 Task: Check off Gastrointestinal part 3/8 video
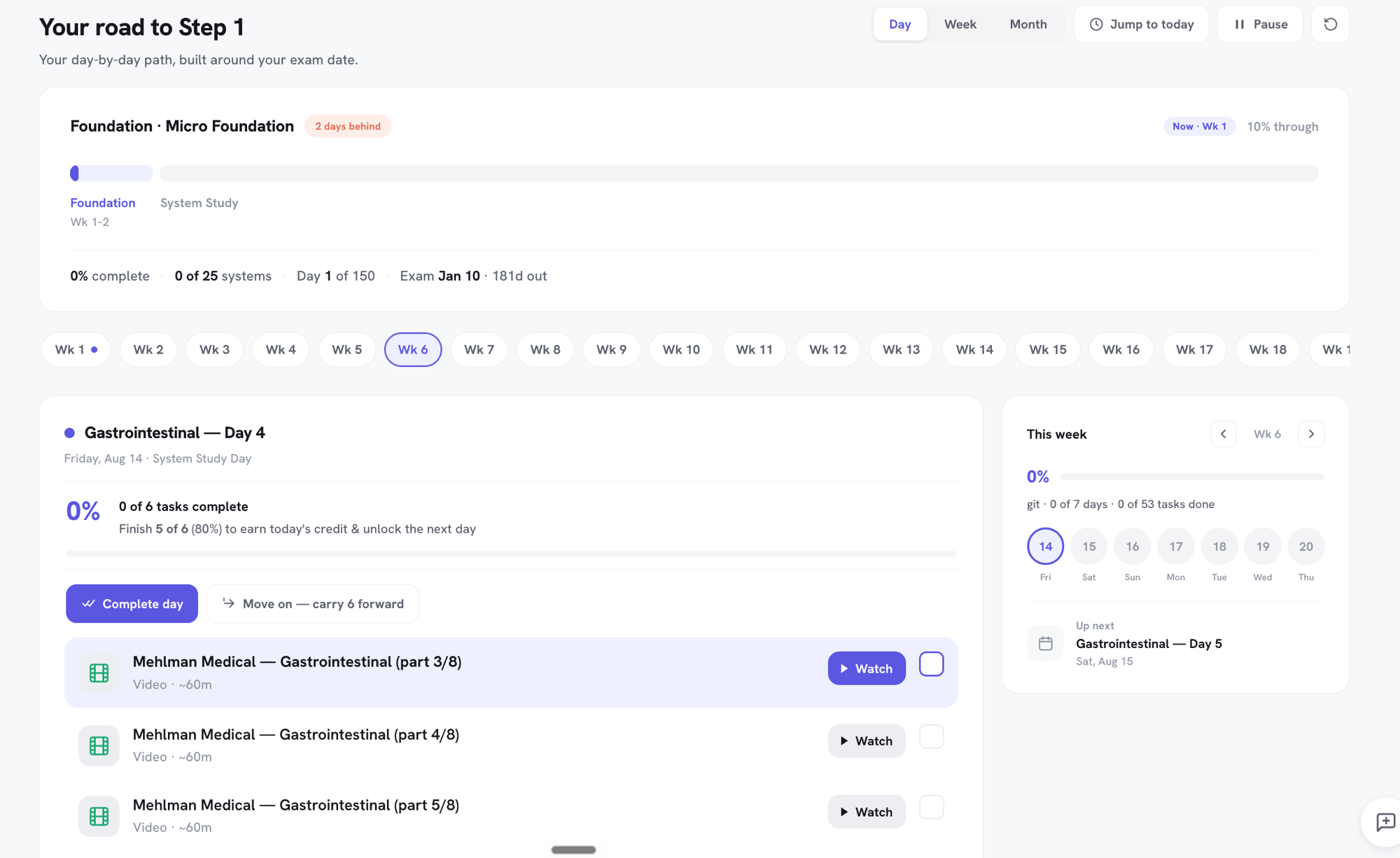pyautogui.click(x=931, y=664)
